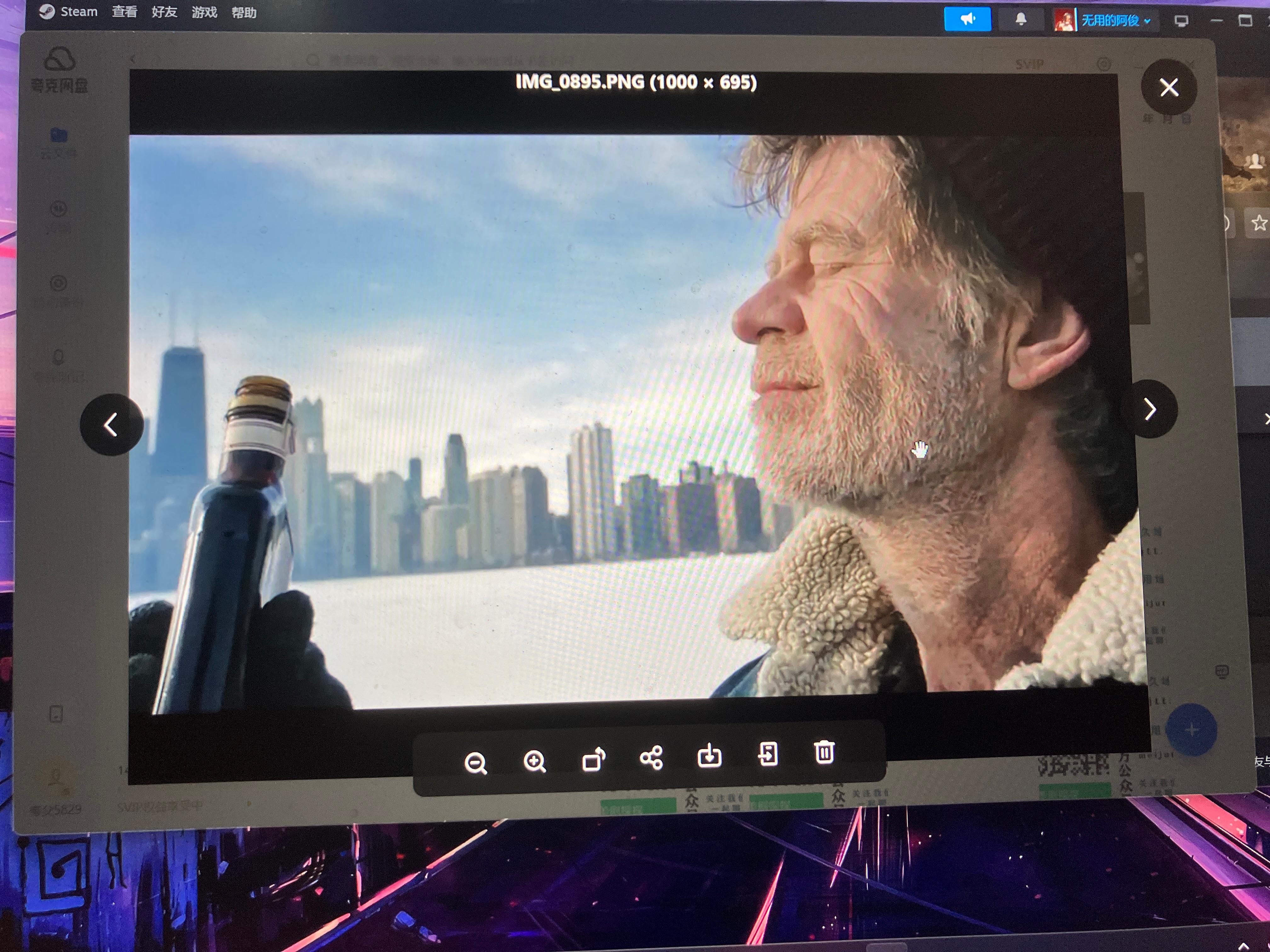Click the IMG_0895.PNG (1000 × 695) title
1270x952 pixels.
[x=636, y=82]
